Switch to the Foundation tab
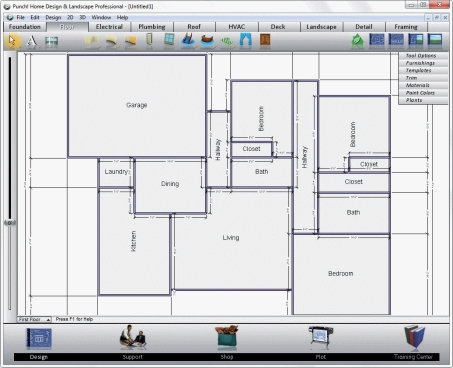Image resolution: width=453 pixels, height=368 pixels. 25,27
